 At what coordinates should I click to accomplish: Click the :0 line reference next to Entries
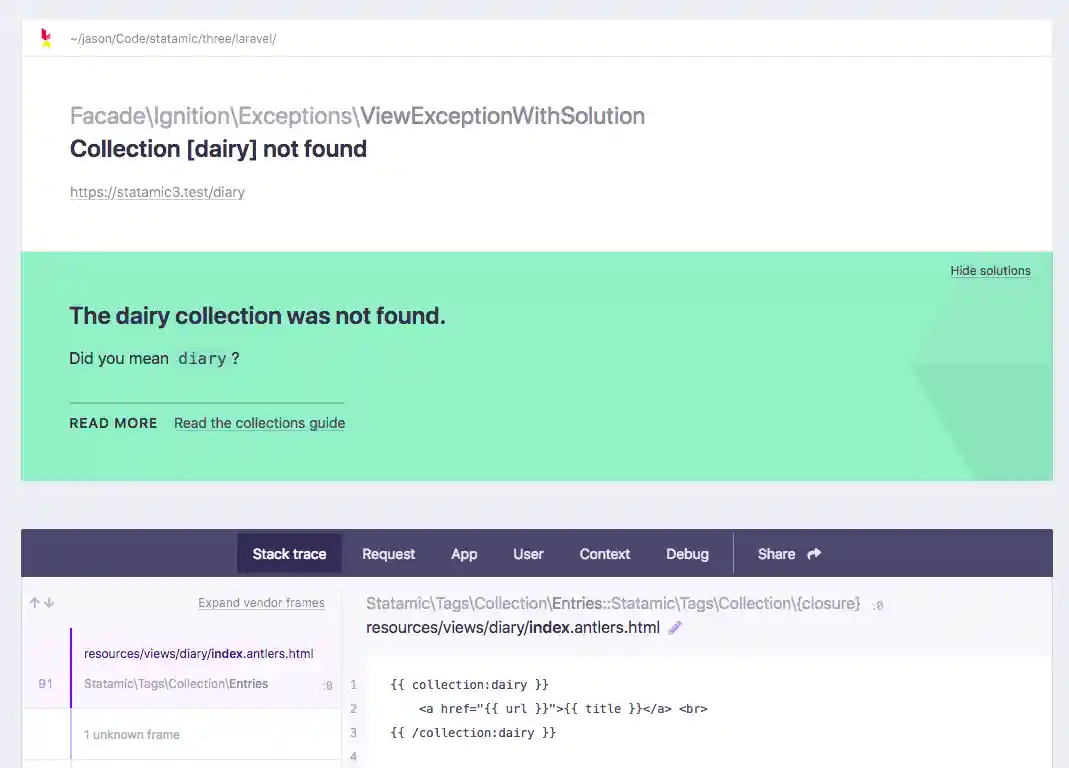tap(326, 684)
